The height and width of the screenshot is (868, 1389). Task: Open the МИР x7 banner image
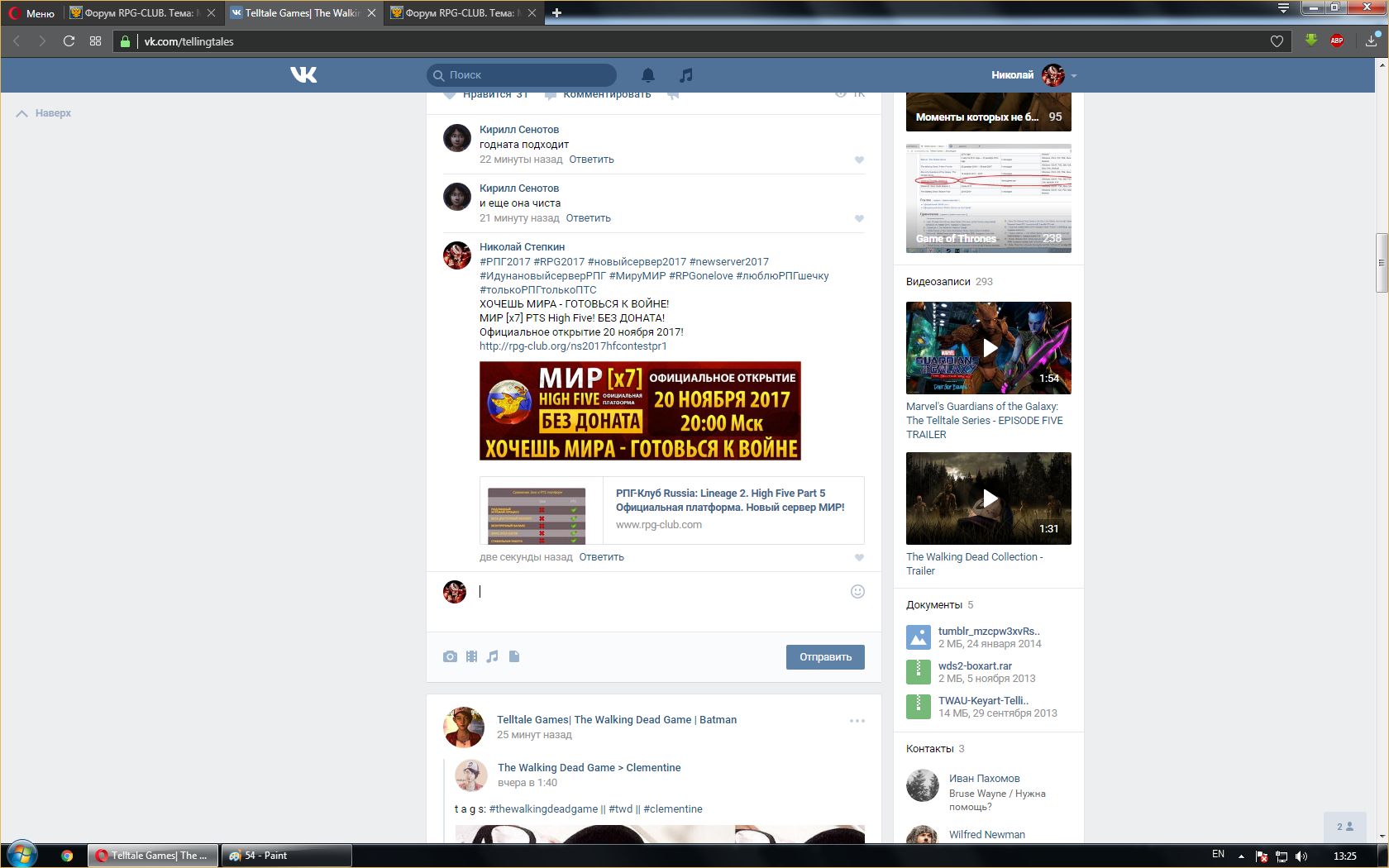coord(640,411)
